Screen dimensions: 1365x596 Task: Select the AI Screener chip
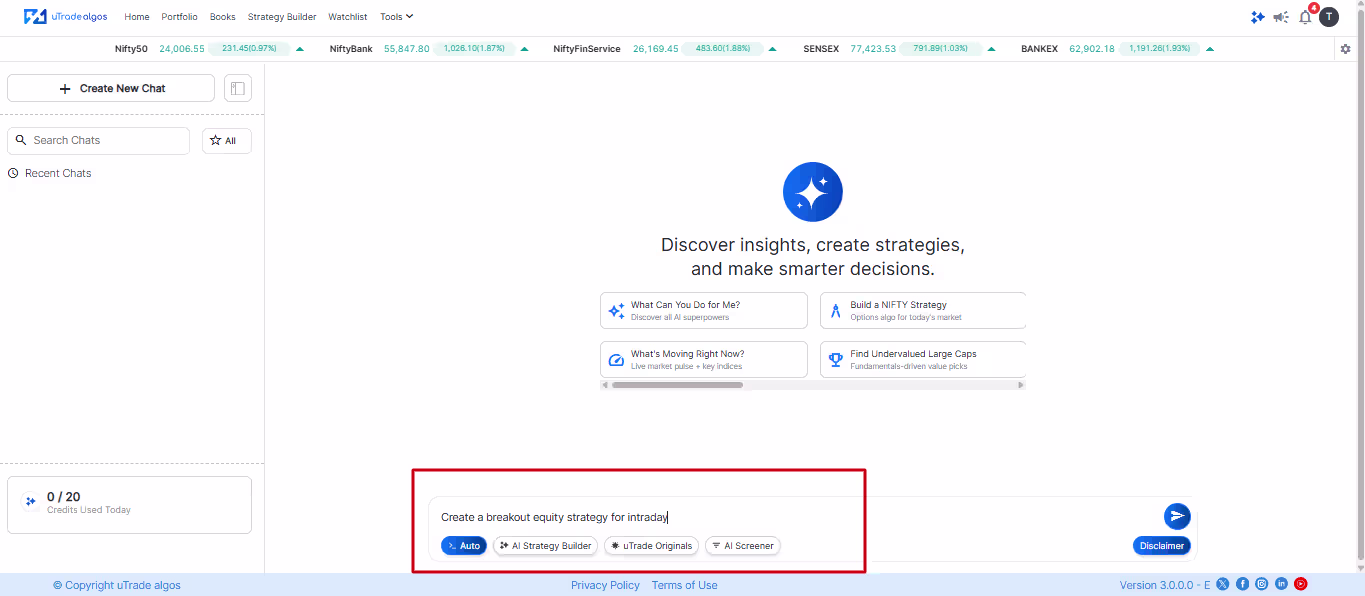(x=742, y=546)
